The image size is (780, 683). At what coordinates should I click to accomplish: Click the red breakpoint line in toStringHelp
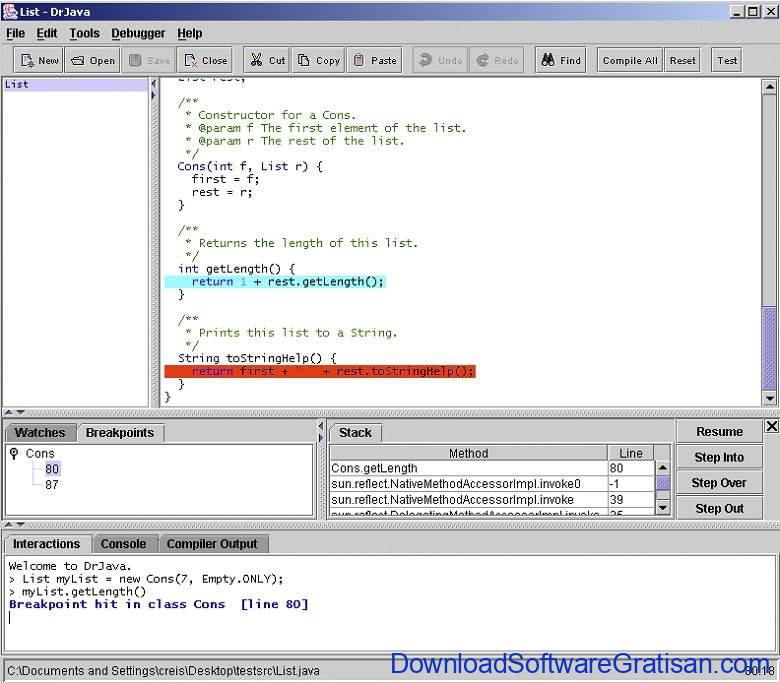pos(320,371)
